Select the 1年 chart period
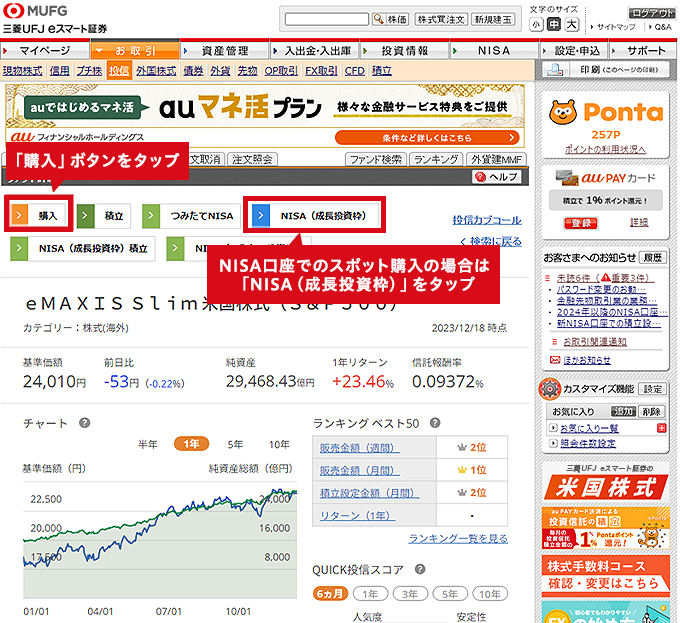 (x=191, y=444)
